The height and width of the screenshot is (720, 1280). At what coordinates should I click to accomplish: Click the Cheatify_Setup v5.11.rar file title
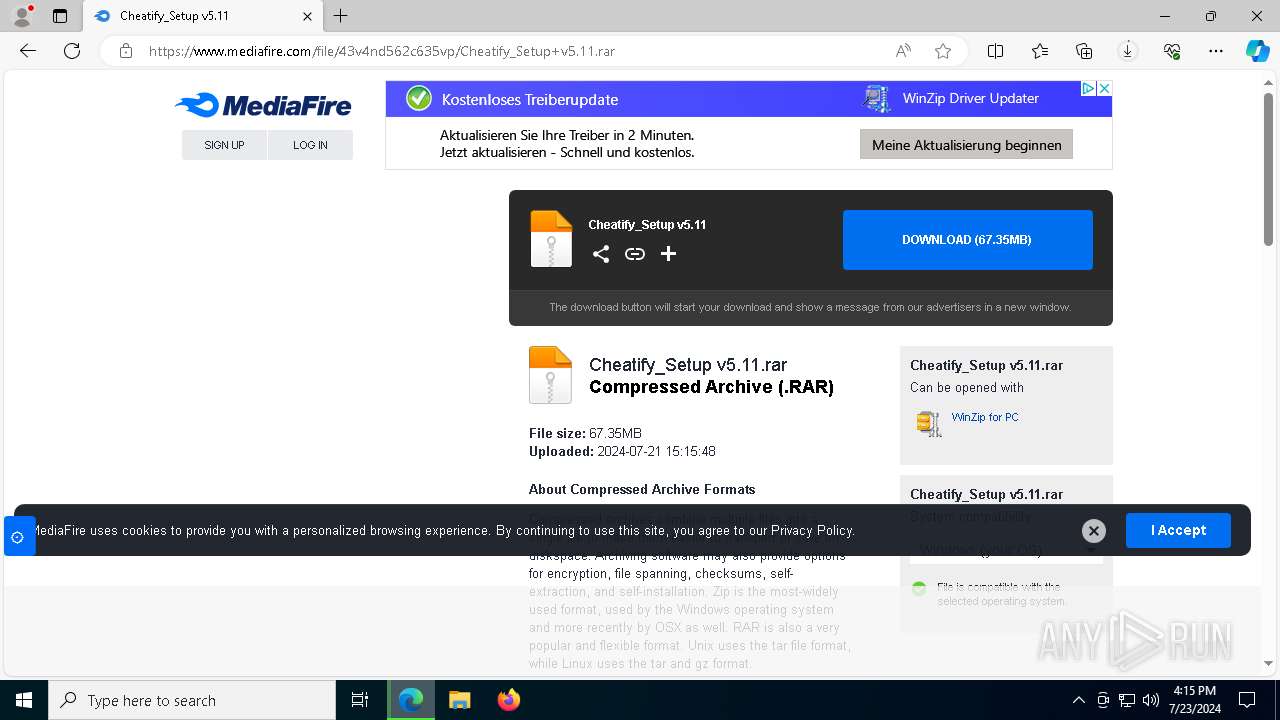pos(688,365)
